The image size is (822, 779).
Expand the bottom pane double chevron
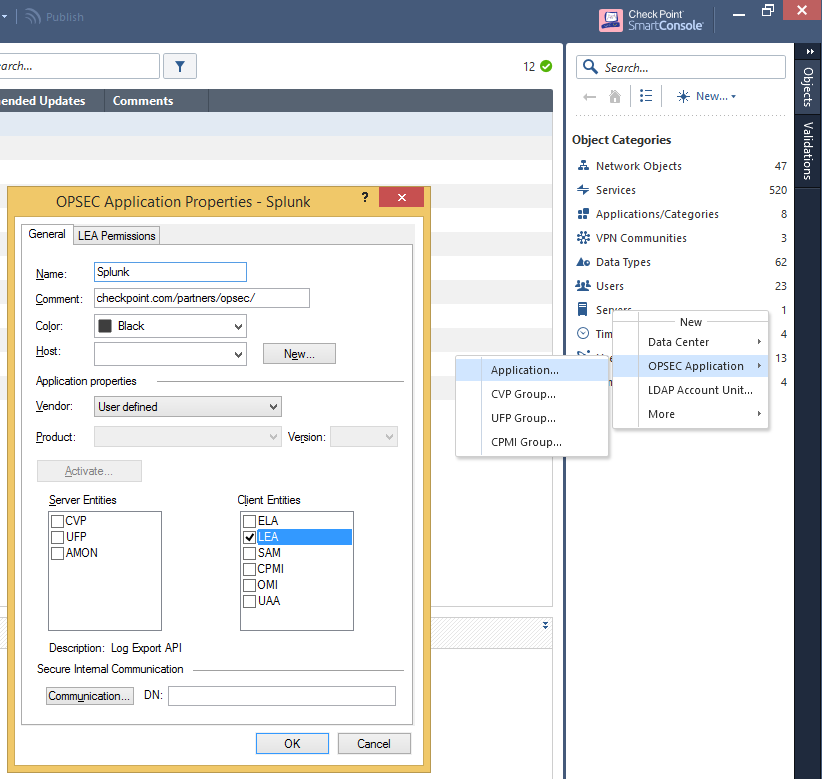[x=545, y=625]
